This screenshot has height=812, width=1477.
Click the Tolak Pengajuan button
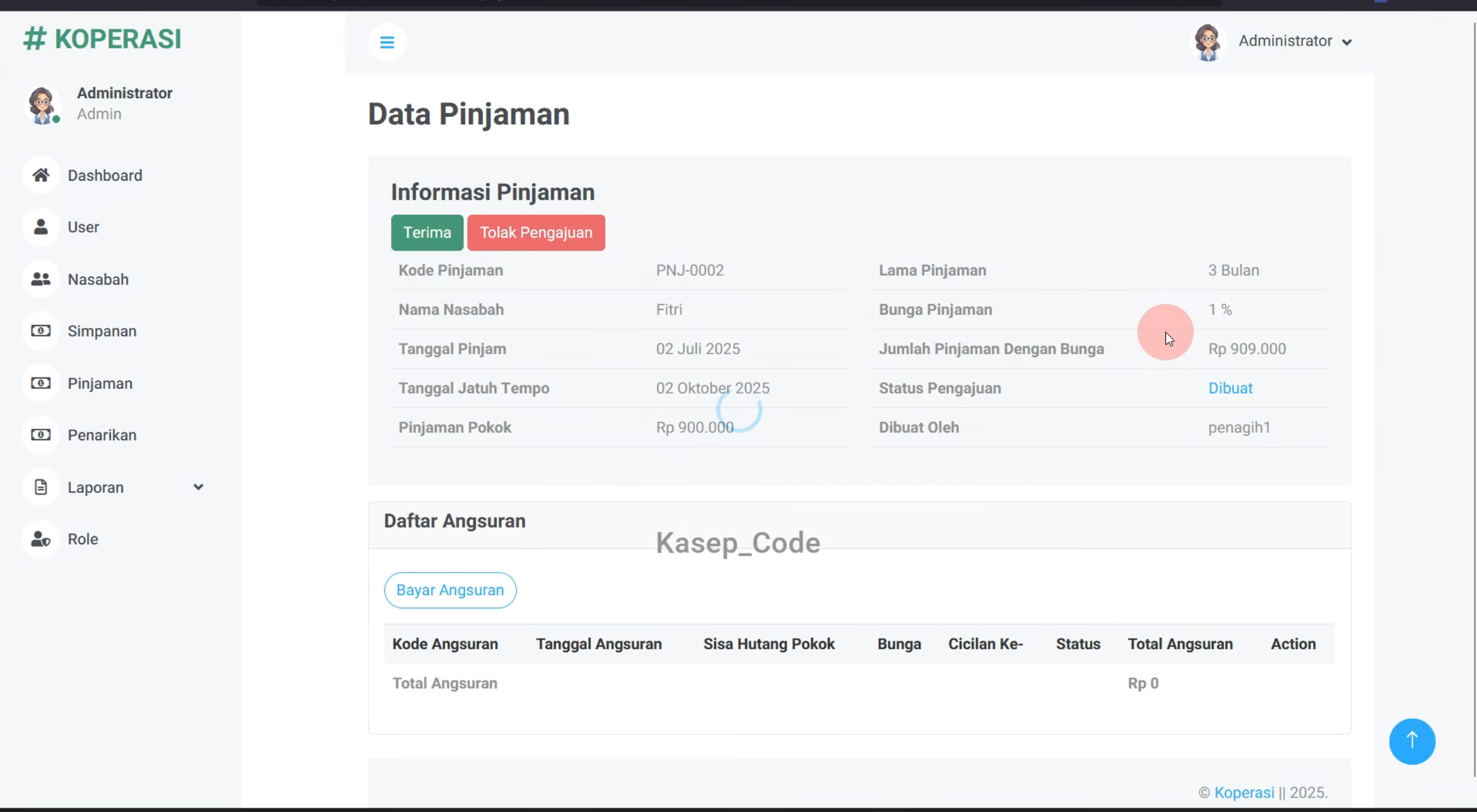(x=536, y=233)
